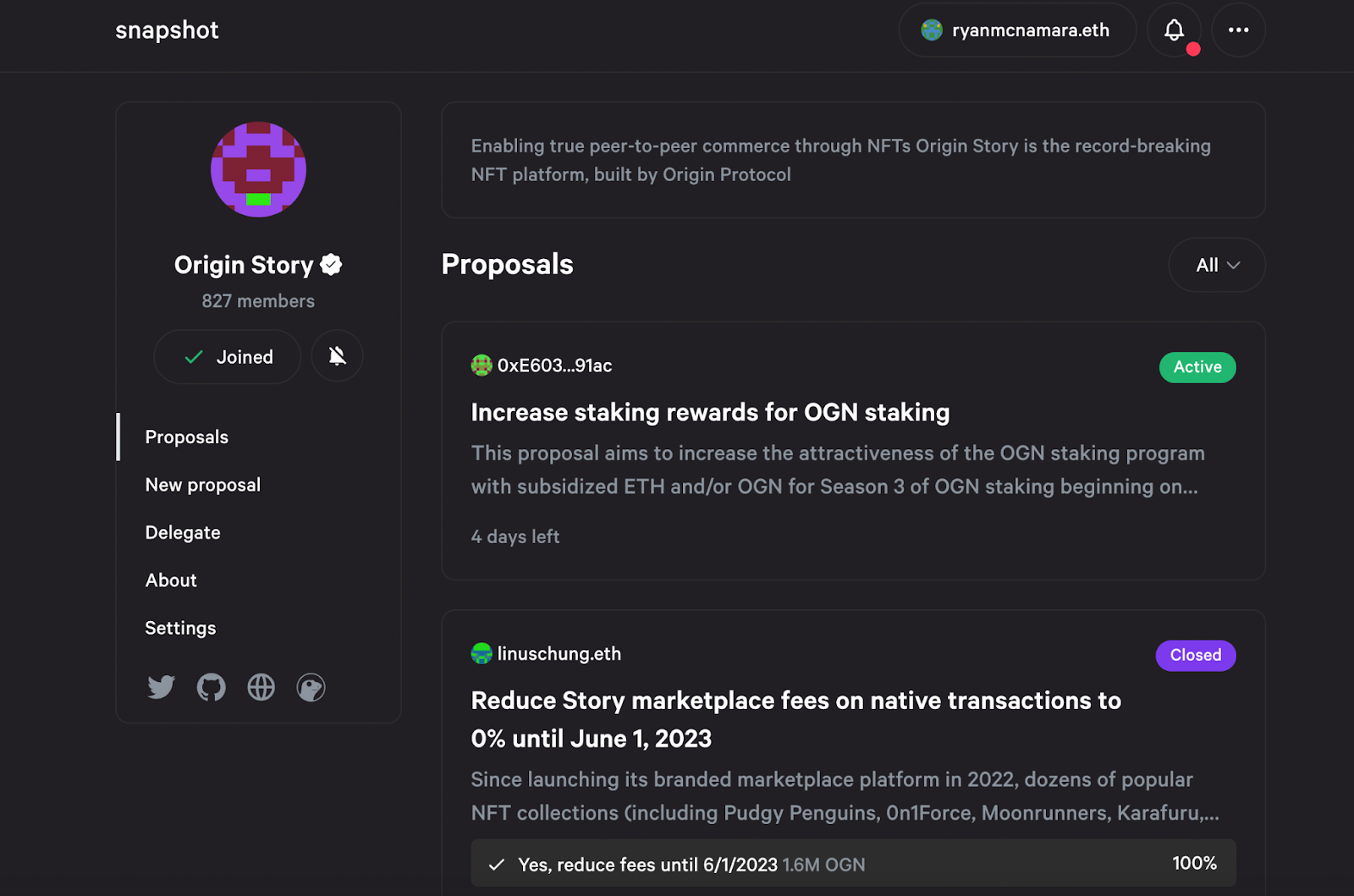Click the staking proposal summary text
Screen dimensions: 1354x896
point(838,470)
